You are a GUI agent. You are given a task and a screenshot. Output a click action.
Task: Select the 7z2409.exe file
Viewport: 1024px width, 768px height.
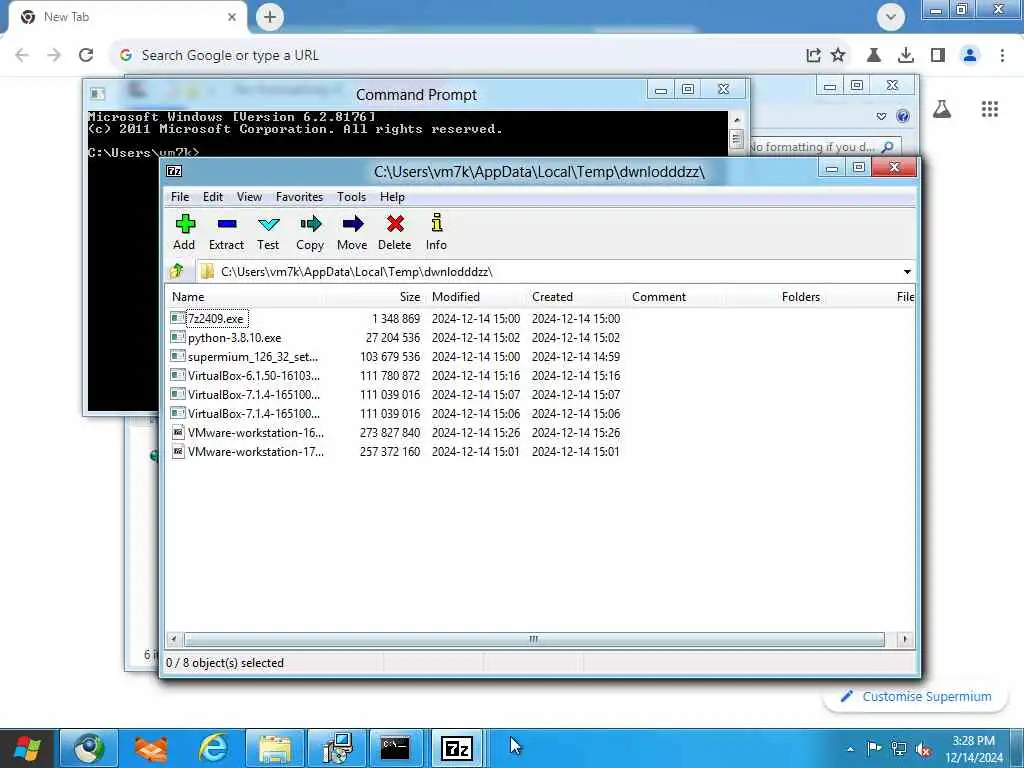pos(216,319)
